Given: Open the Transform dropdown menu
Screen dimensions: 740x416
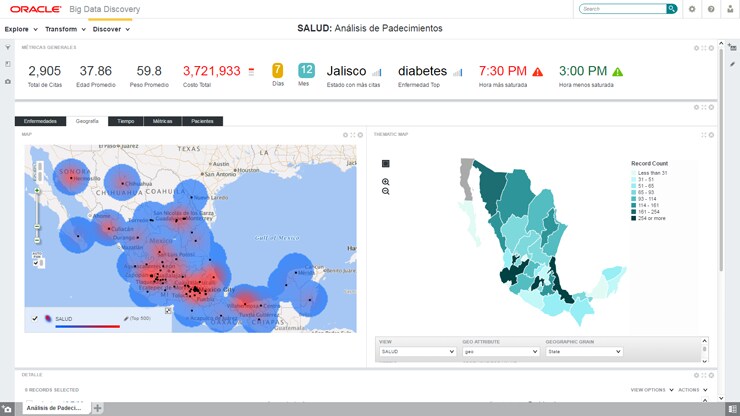Looking at the screenshot, I should tap(64, 29).
